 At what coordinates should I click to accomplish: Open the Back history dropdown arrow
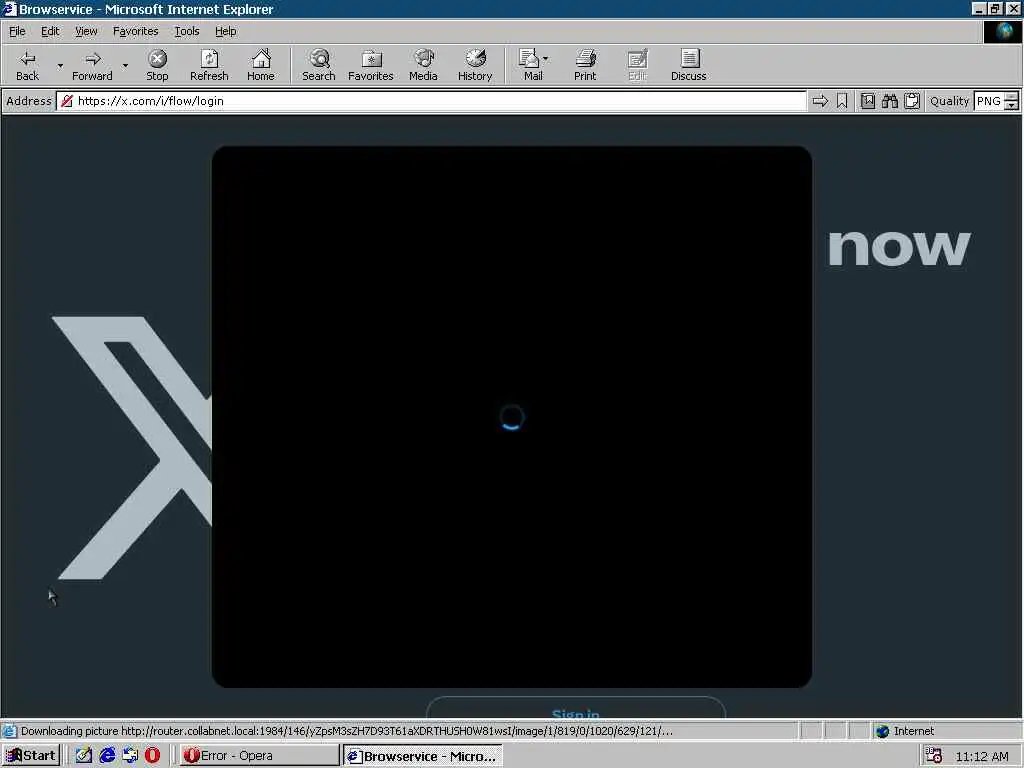[x=60, y=65]
